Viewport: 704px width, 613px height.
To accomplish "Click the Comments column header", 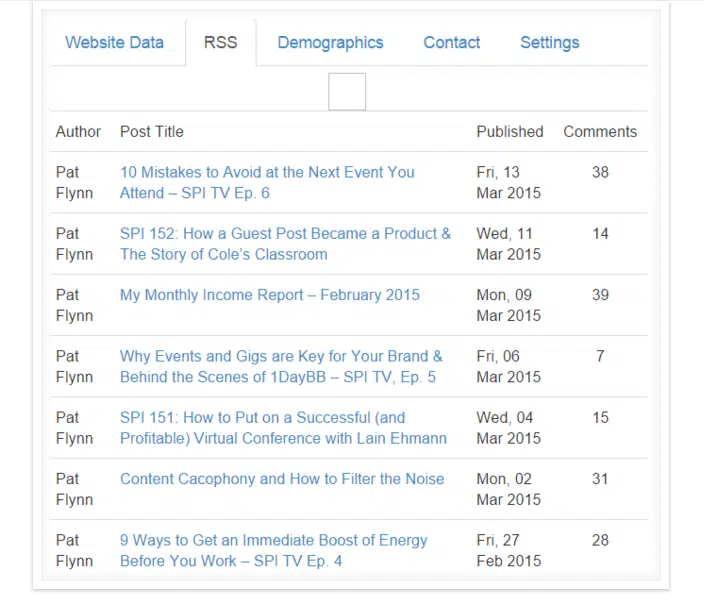I will click(x=600, y=132).
